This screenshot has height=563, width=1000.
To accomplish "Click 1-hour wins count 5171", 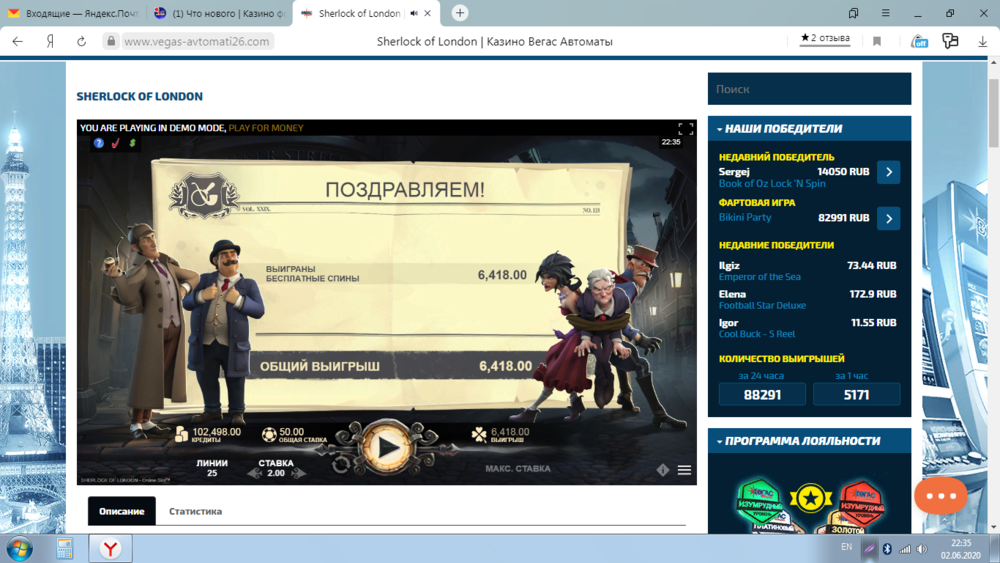I will (857, 395).
